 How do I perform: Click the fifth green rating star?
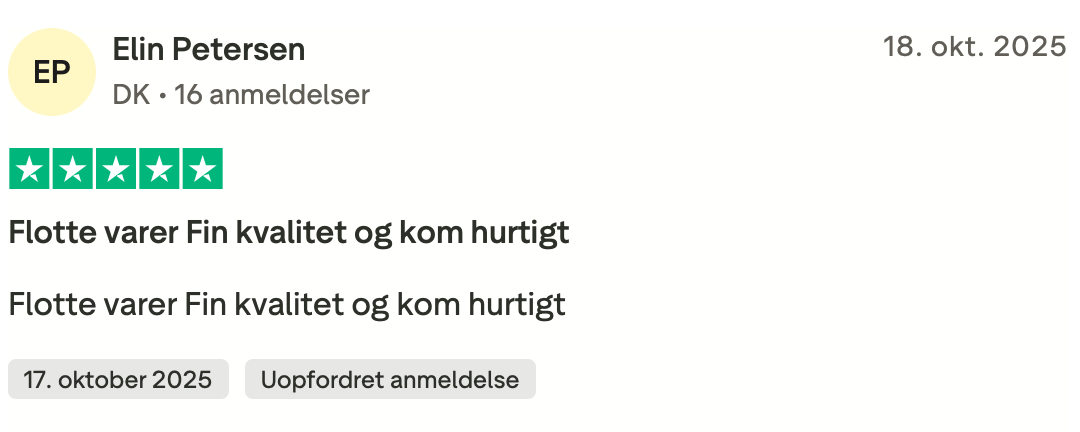click(202, 169)
